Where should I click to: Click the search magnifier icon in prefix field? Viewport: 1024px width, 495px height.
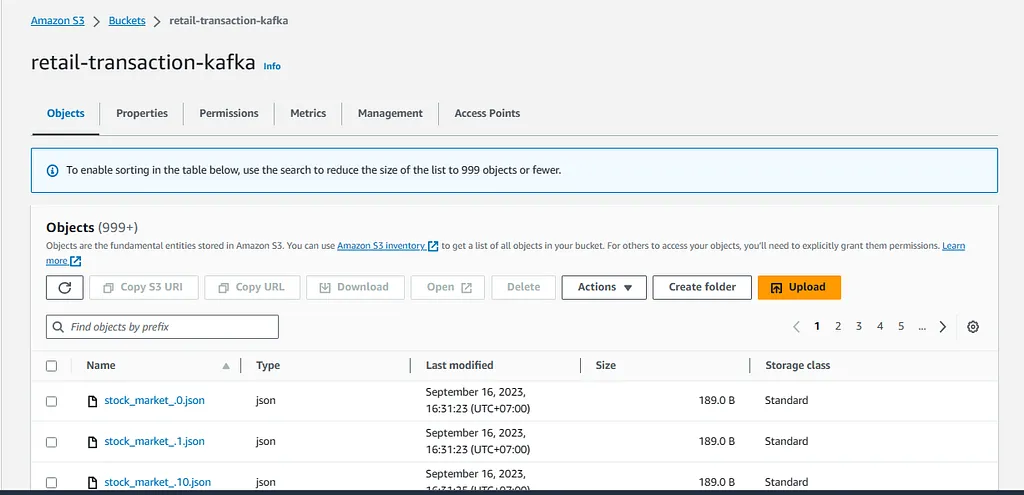click(58, 327)
